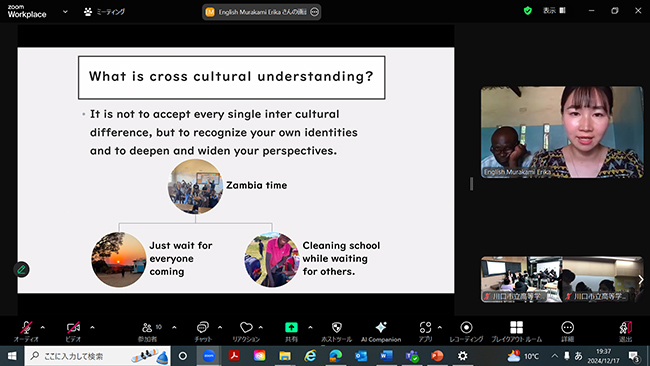Click the green annotate pencil button
The width and height of the screenshot is (650, 366).
22,270
